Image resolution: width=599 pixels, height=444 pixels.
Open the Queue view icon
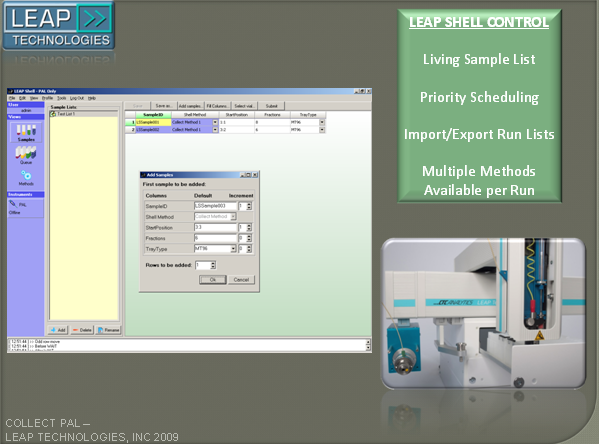pyautogui.click(x=26, y=155)
